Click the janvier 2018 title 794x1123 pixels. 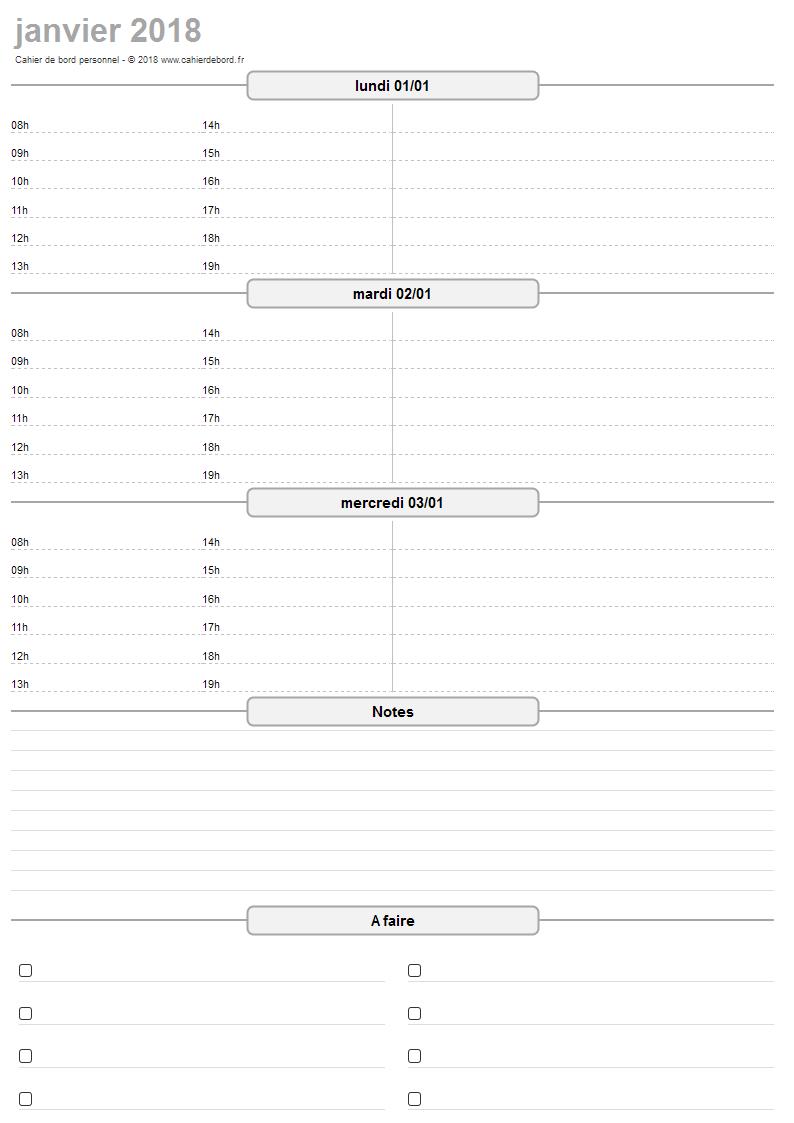(108, 31)
